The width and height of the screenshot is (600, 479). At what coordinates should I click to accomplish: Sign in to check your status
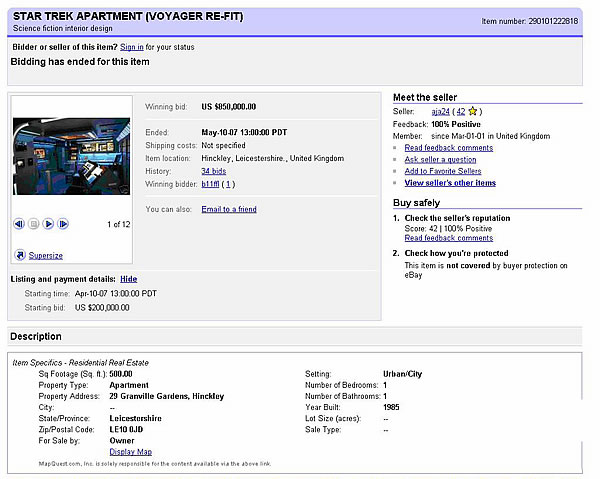pyautogui.click(x=130, y=47)
